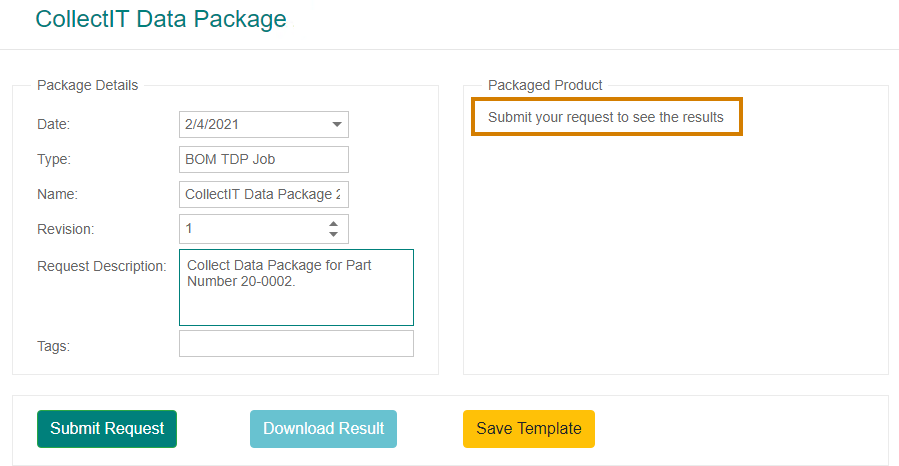This screenshot has height=466, width=899.
Task: Decrease Revision with the down arrow
Action: (x=333, y=234)
